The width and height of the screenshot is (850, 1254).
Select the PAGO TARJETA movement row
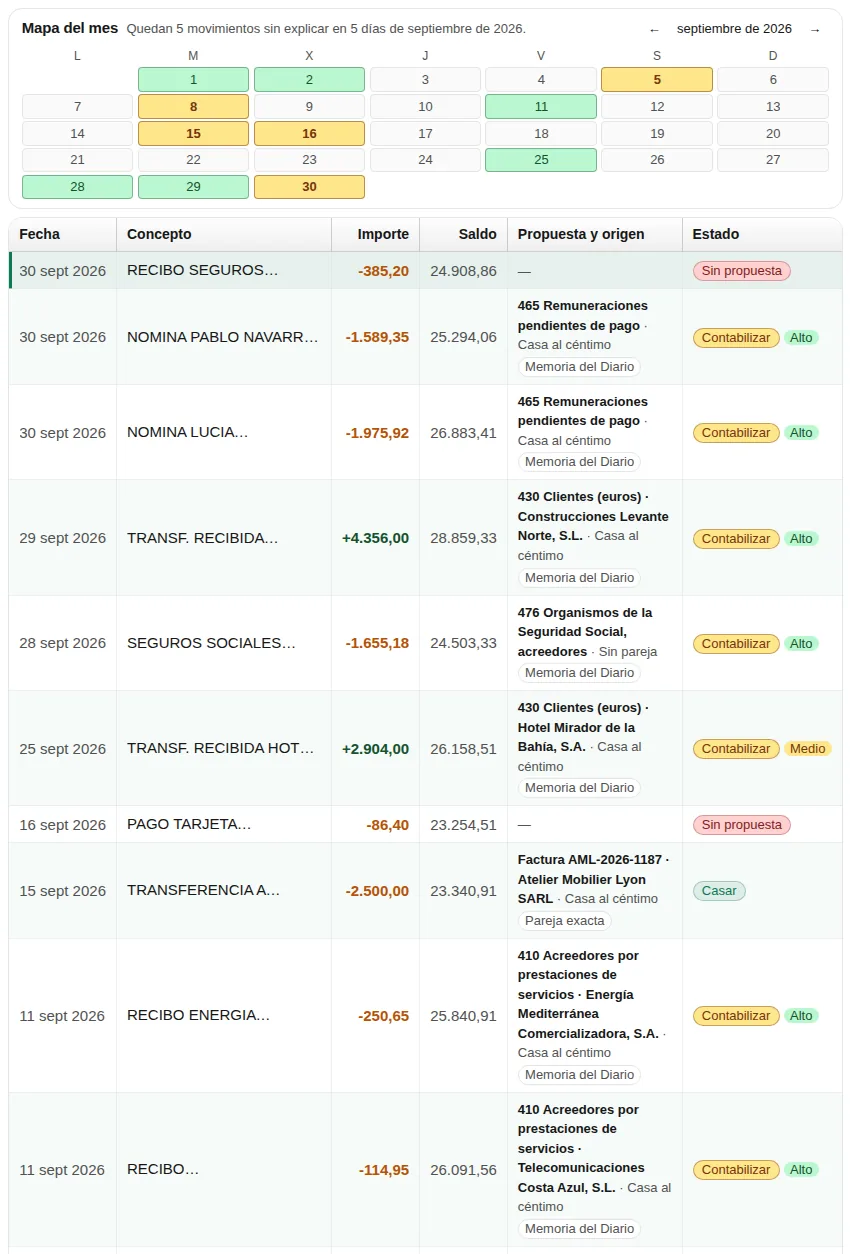[x=425, y=825]
